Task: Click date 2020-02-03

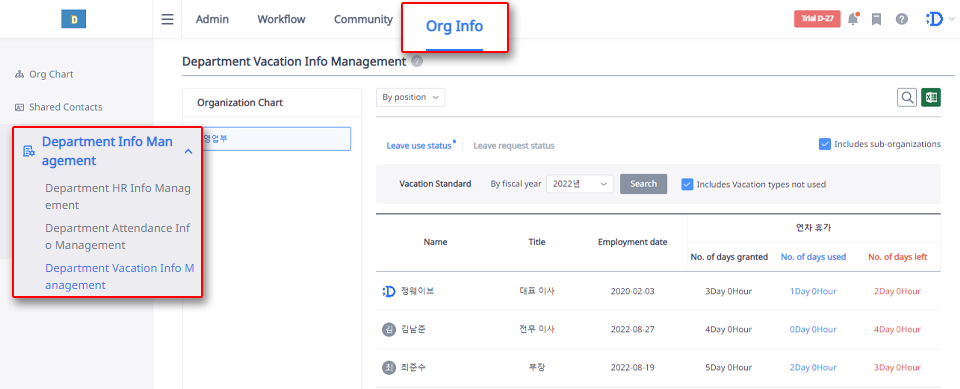Action: click(x=632, y=292)
